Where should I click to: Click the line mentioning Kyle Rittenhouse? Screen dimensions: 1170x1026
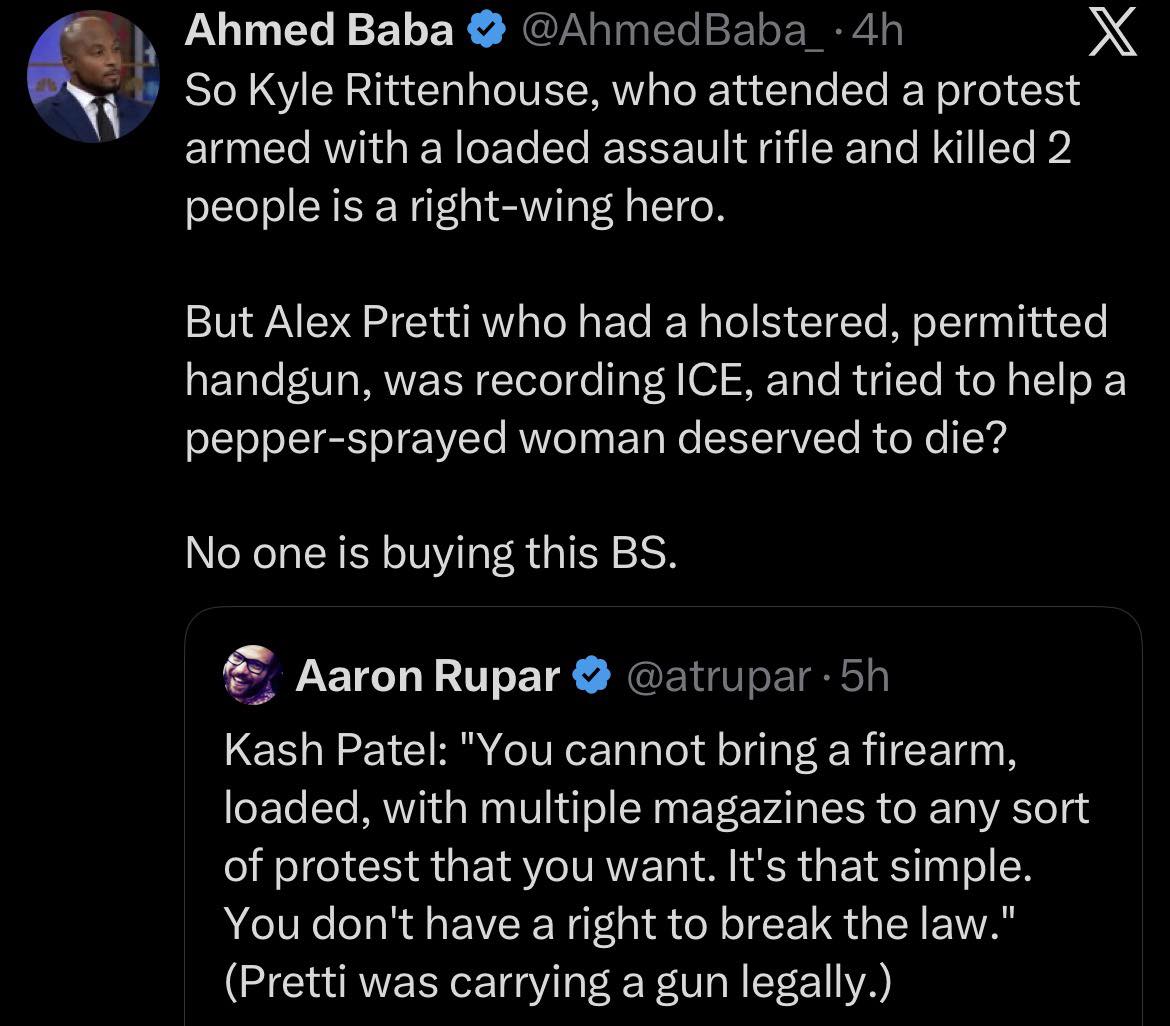632,91
